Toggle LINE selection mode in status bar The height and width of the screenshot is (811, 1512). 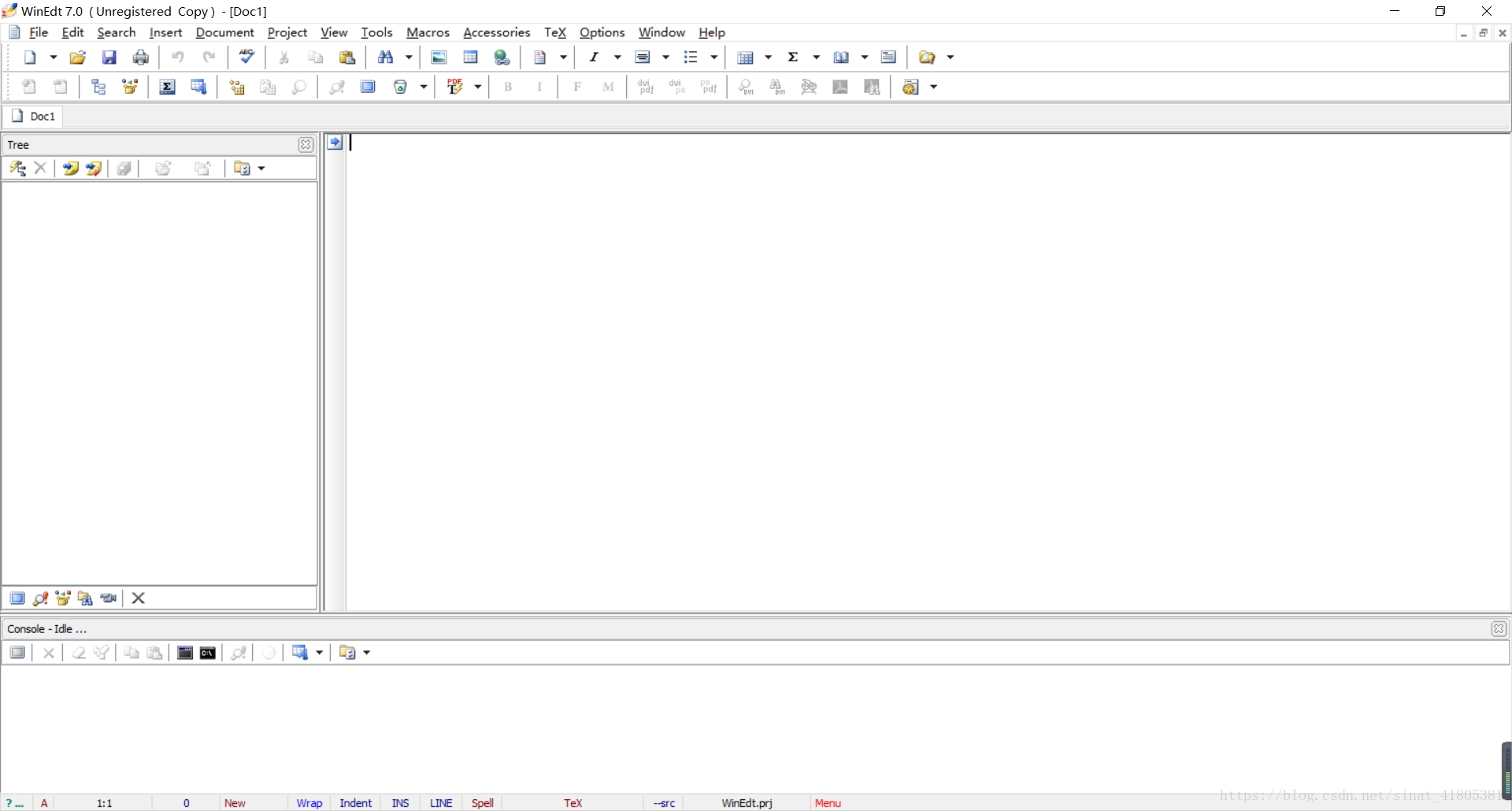(x=441, y=803)
